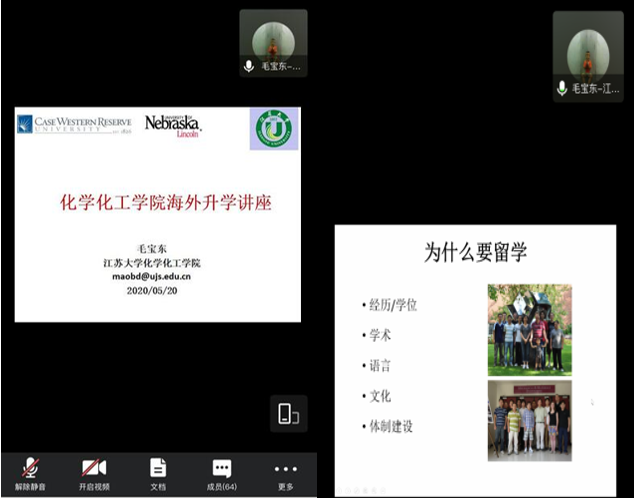Open the 成员(64) members list
634x499 pixels.
tap(221, 474)
